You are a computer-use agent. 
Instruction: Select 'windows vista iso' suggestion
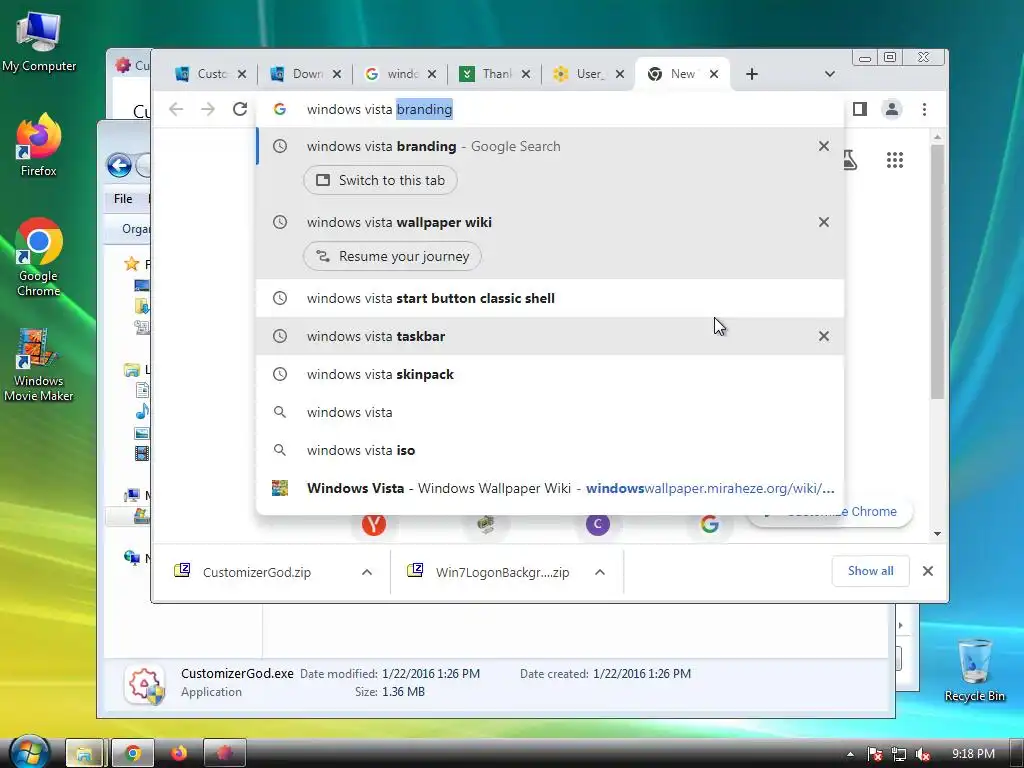(550, 450)
